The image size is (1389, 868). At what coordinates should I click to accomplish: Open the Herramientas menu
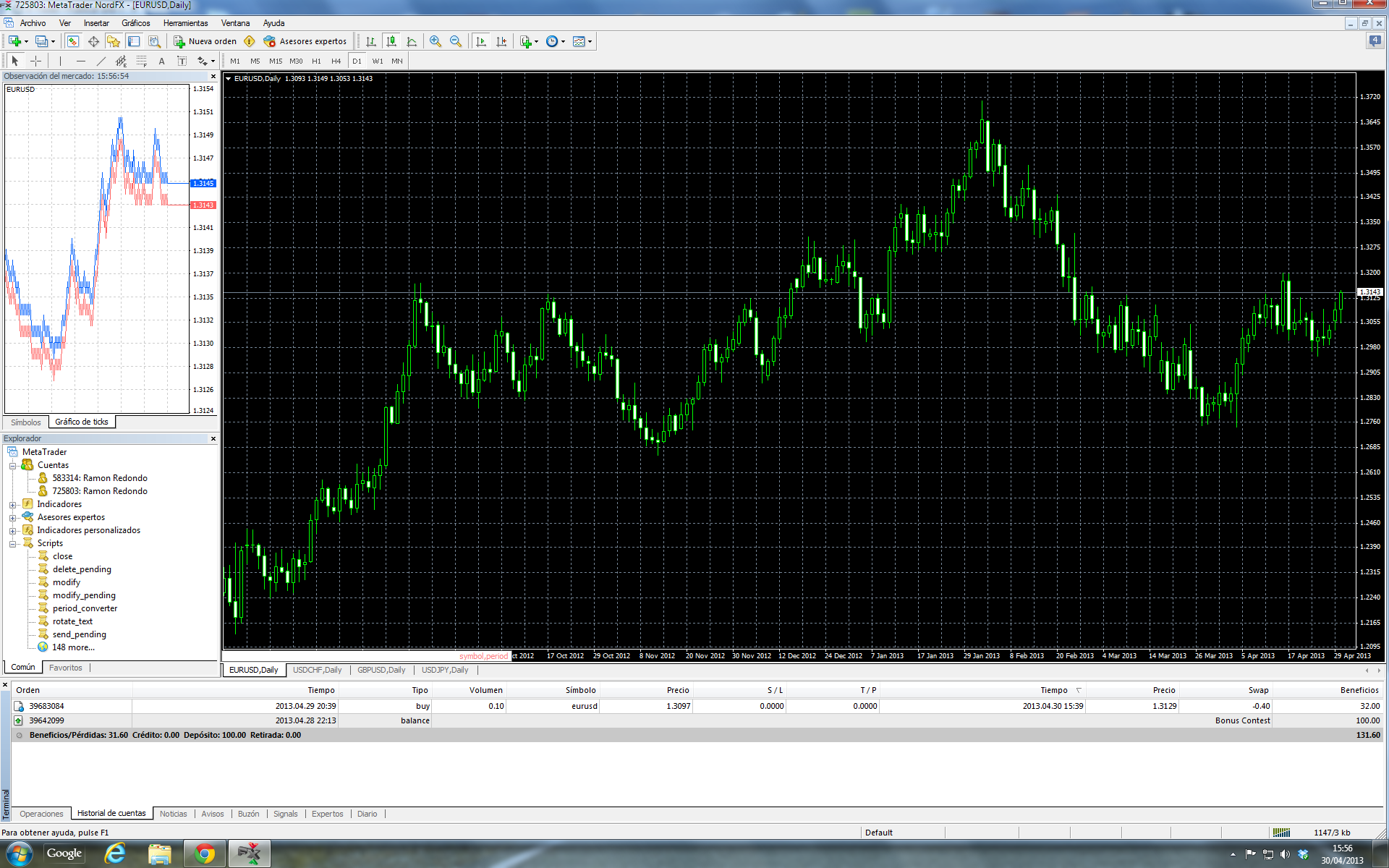[x=185, y=23]
